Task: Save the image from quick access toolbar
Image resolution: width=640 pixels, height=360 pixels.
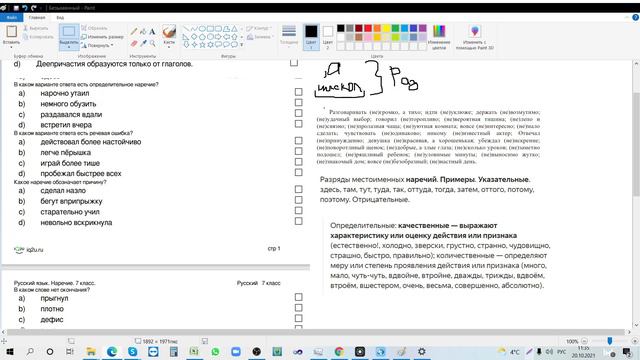Action: [x=16, y=8]
